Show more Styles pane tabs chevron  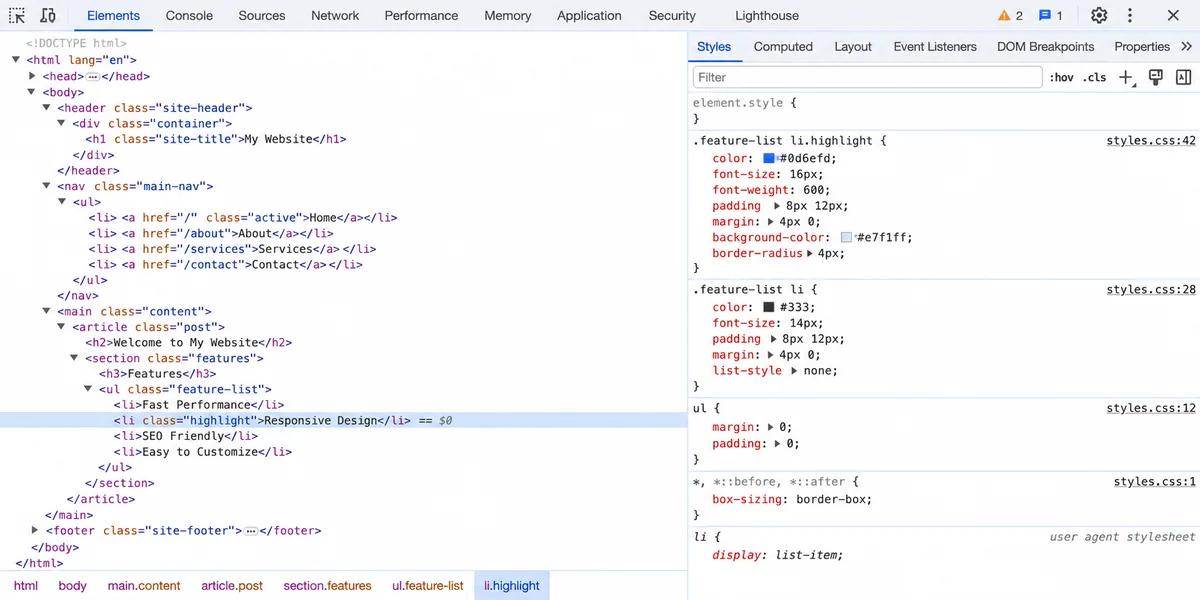click(1186, 46)
